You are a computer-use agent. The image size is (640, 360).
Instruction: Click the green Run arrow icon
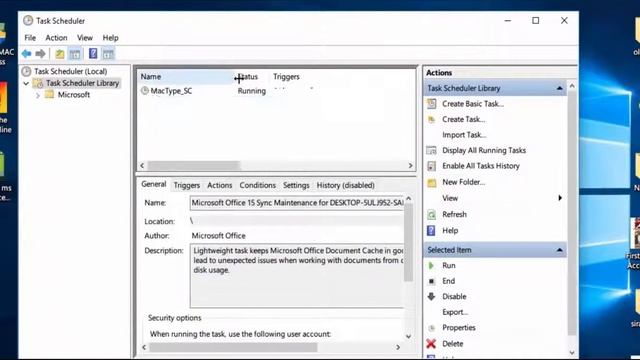(x=431, y=265)
